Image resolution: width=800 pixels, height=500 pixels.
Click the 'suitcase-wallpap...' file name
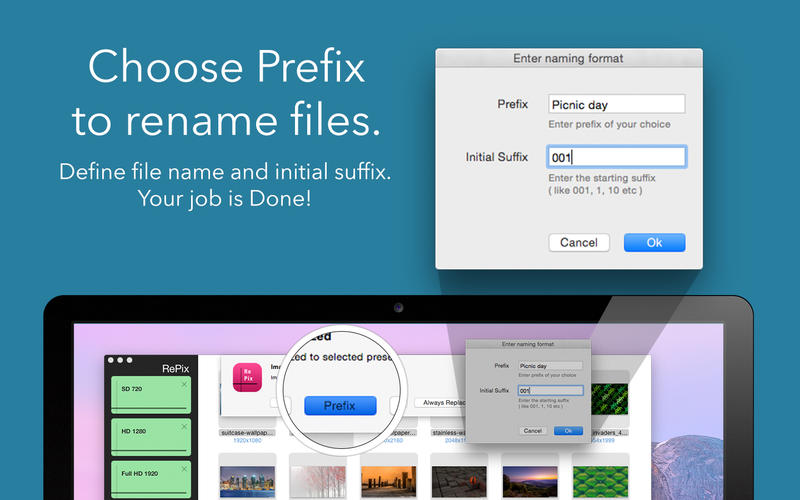247,433
